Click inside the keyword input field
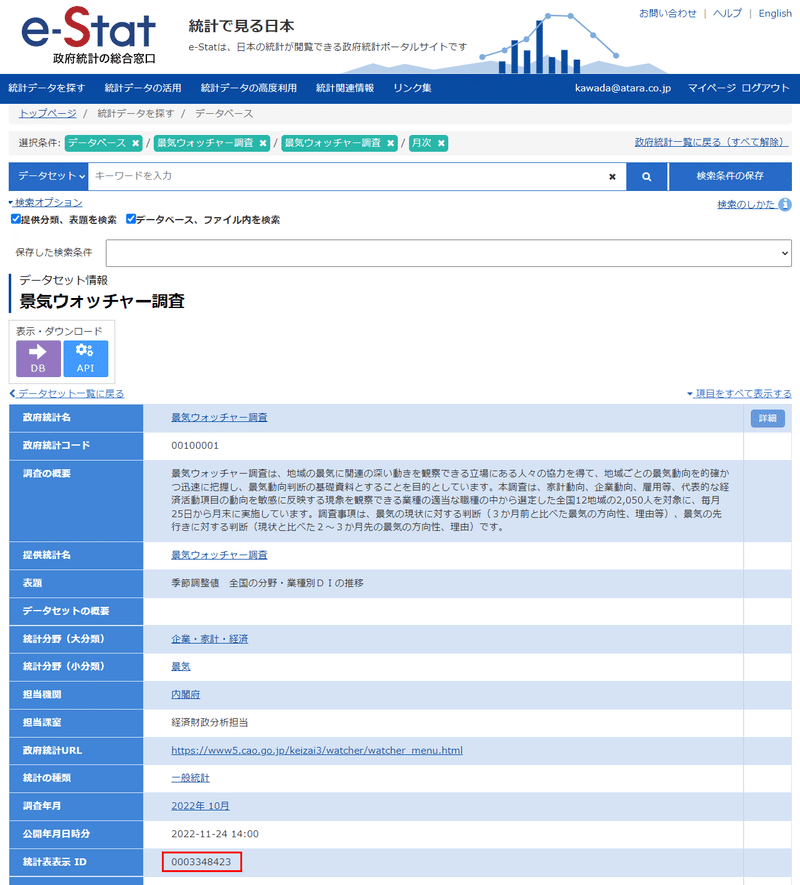This screenshot has height=885, width=800. click(350, 176)
